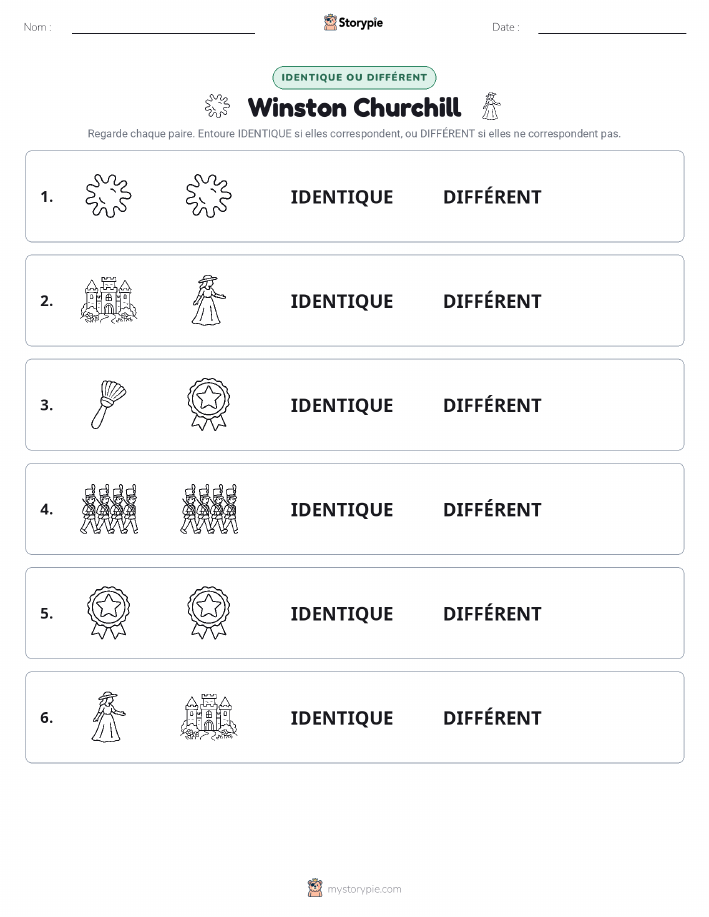Click the castle picture in row 2
The width and height of the screenshot is (709, 917).
[109, 300]
